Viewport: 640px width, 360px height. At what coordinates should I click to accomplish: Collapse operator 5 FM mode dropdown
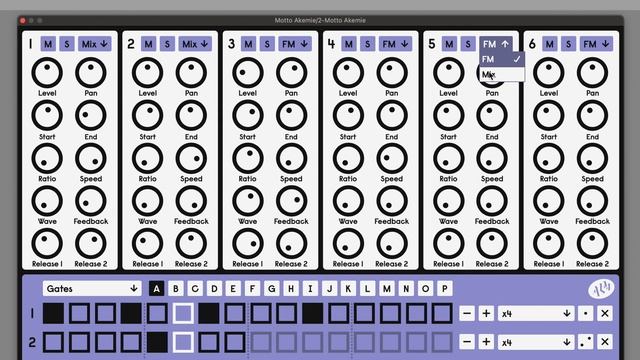click(x=496, y=44)
